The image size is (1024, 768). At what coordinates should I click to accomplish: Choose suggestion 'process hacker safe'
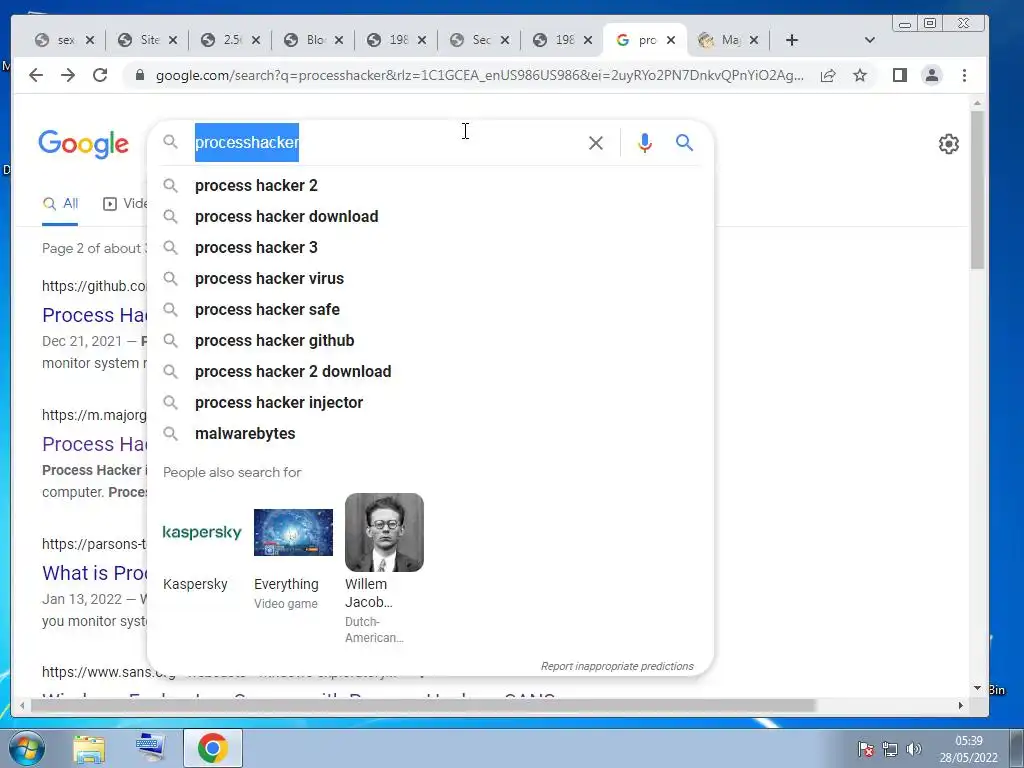click(x=430, y=310)
